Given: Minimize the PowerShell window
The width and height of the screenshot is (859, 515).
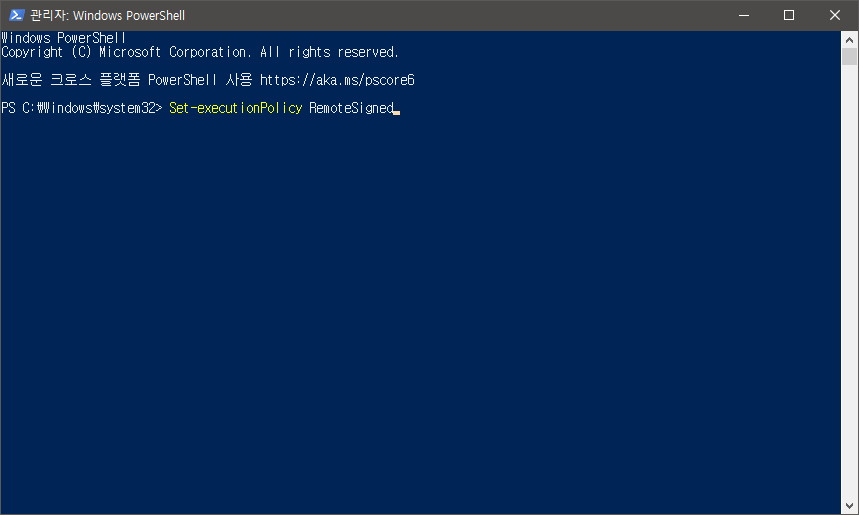Looking at the screenshot, I should (743, 15).
